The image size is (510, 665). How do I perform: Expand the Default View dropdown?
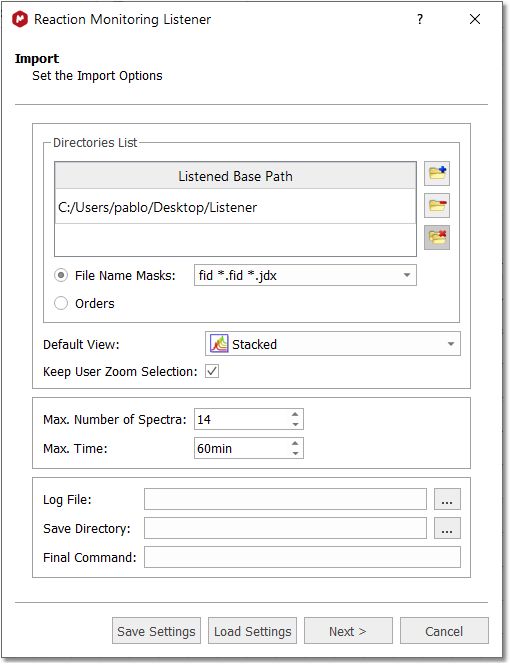click(x=451, y=344)
